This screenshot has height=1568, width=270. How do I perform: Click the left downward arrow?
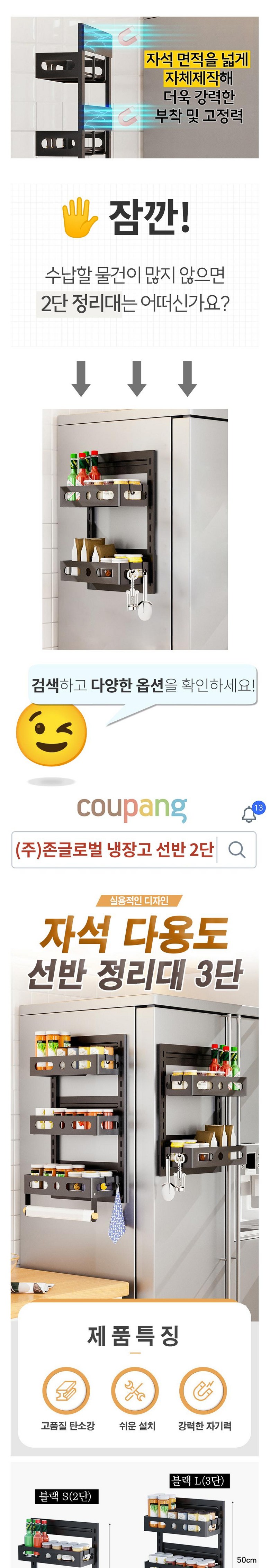pyautogui.click(x=81, y=378)
